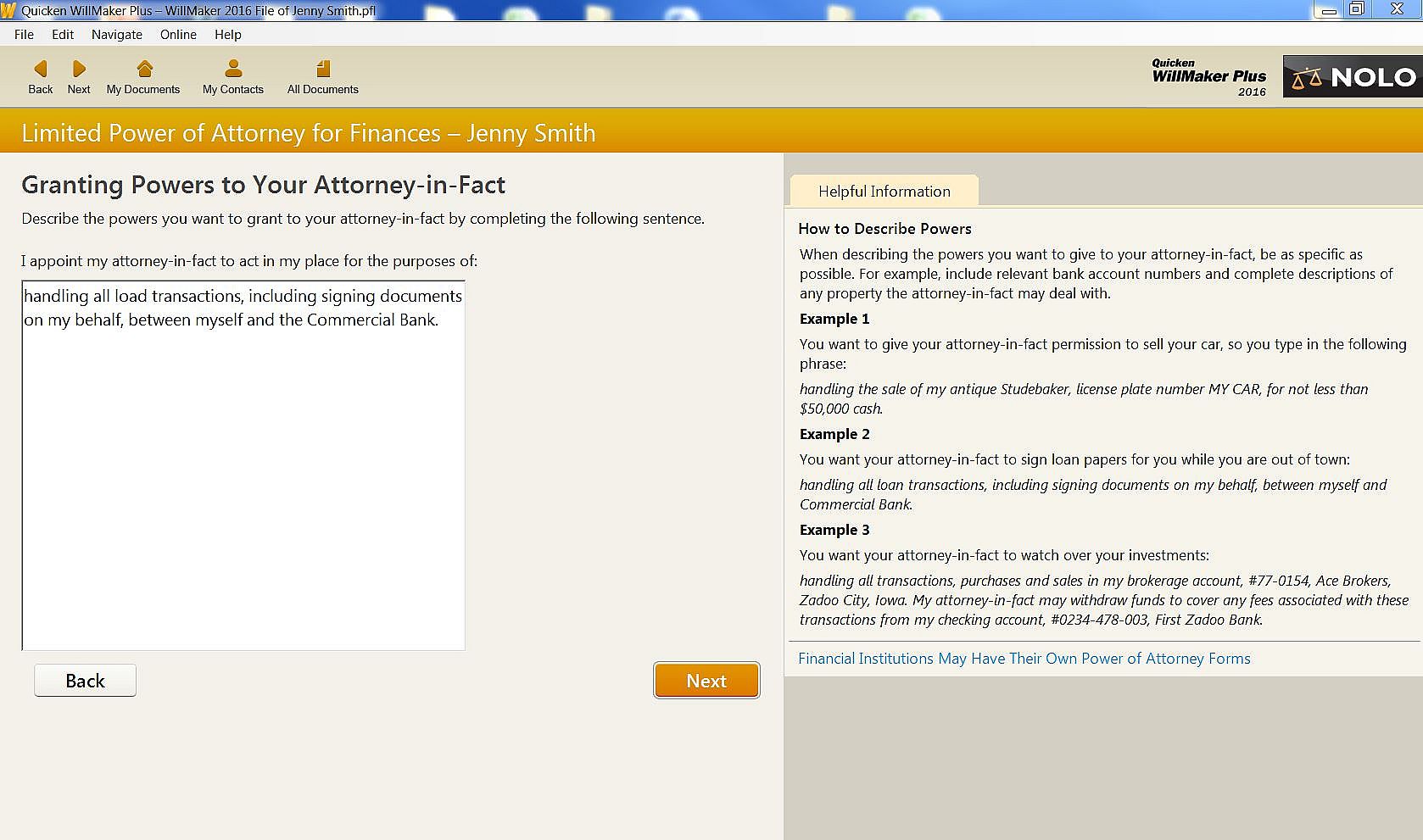Click the WillMaker app icon in title bar
This screenshot has height=840, width=1423.
coord(8,11)
